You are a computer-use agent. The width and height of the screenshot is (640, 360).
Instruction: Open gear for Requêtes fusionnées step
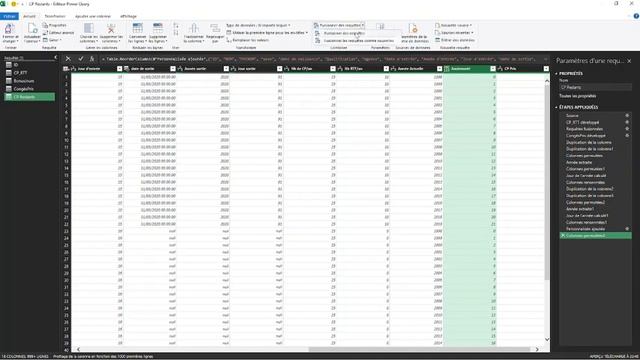click(x=627, y=129)
